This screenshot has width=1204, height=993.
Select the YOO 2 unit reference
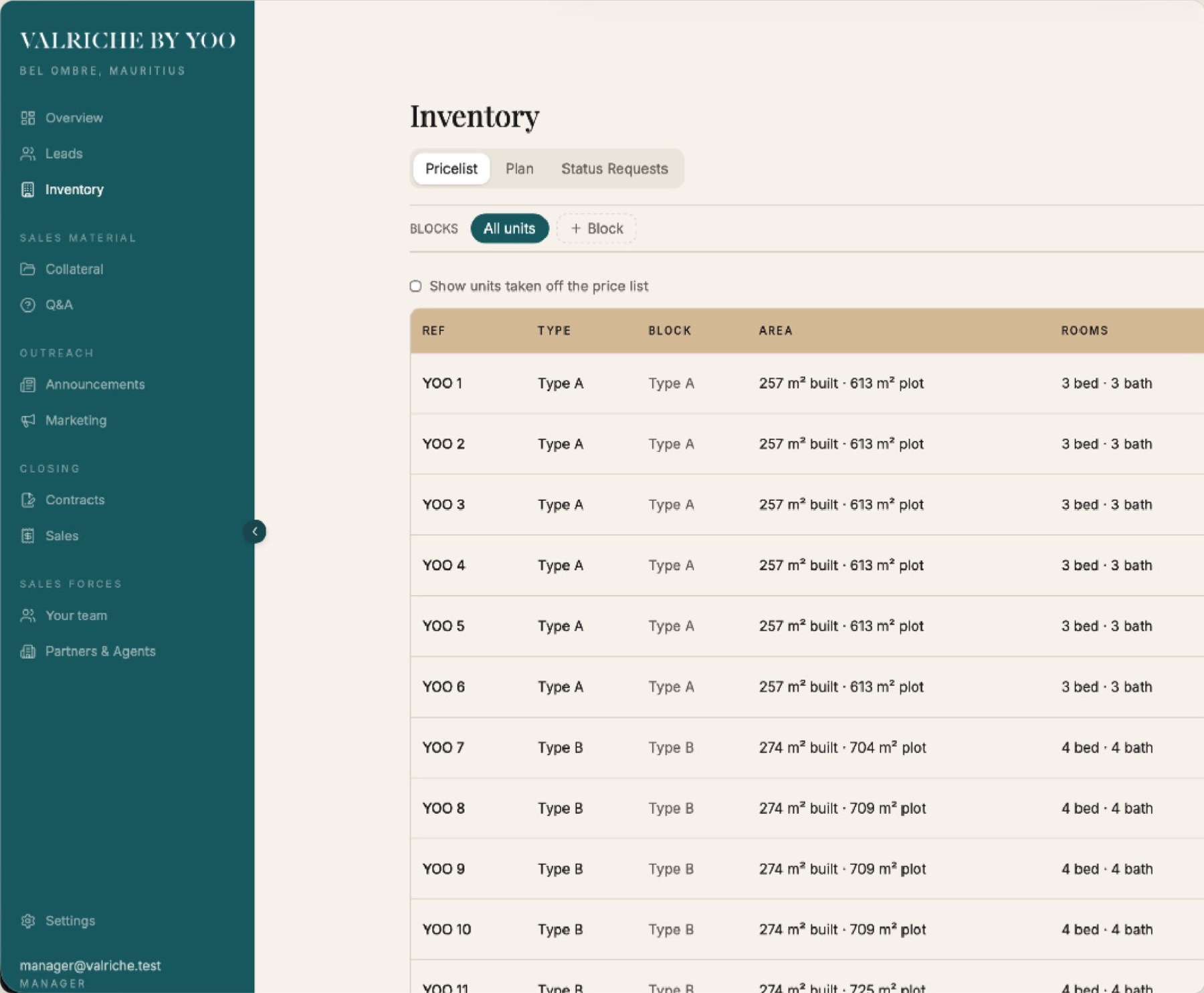443,444
